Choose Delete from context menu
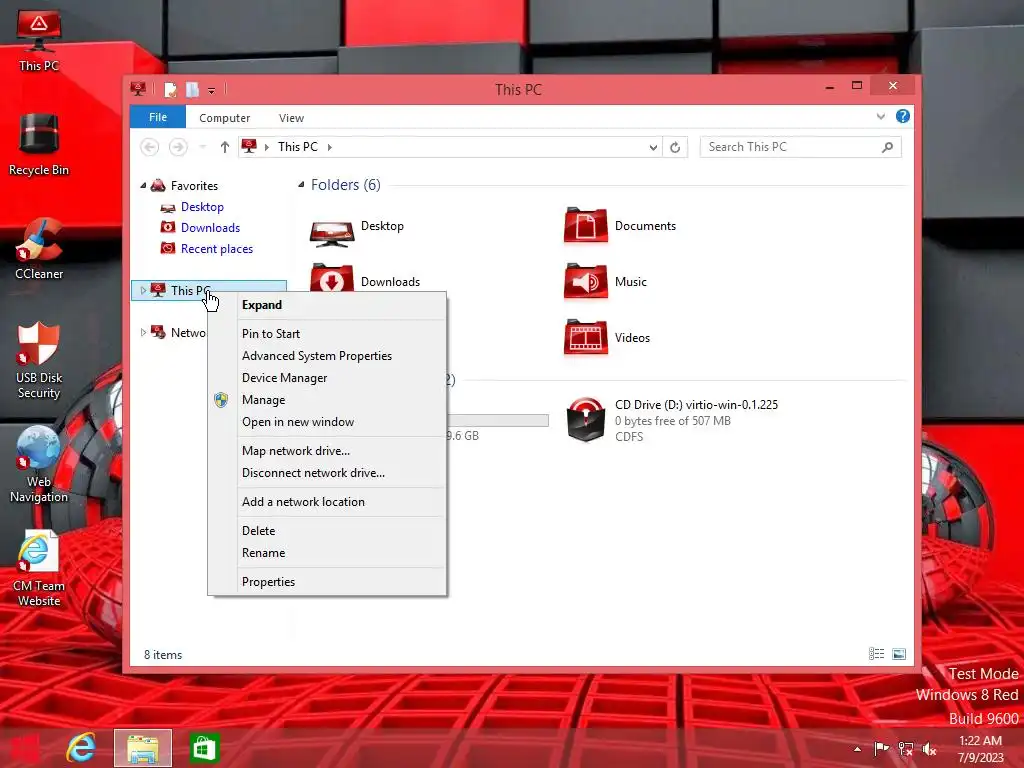Image resolution: width=1024 pixels, height=768 pixels. coord(327,531)
